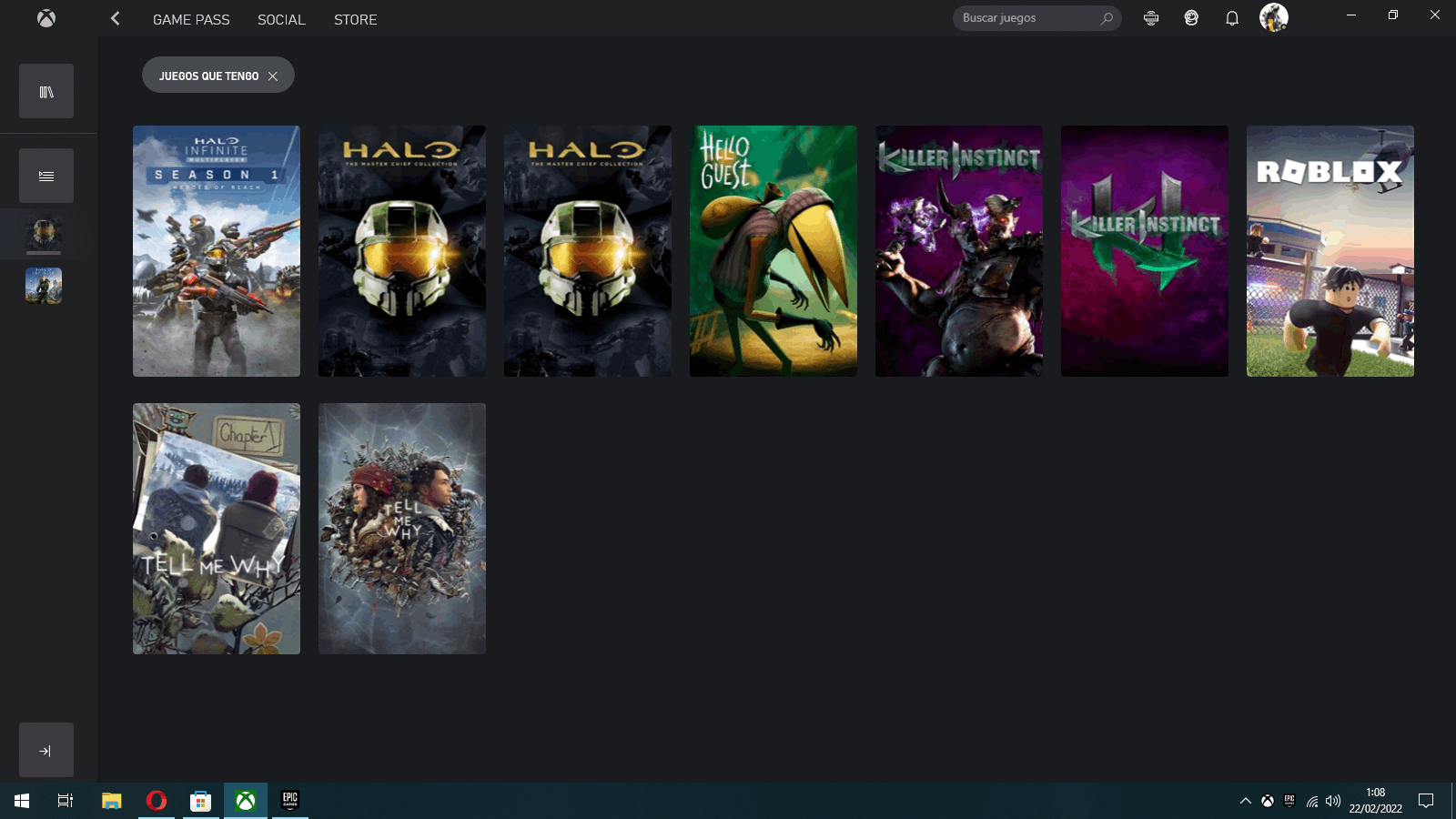Open network Wi-Fi tray icon

(x=1312, y=801)
